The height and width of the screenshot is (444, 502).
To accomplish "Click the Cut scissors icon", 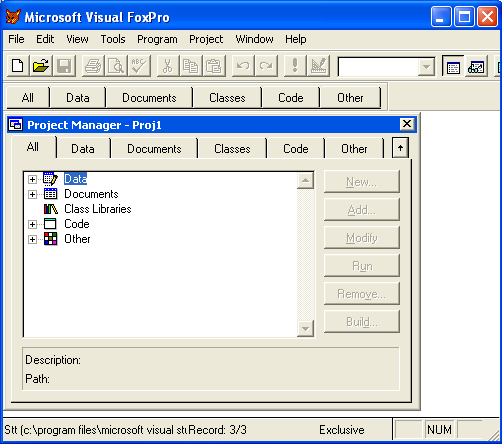I will (x=168, y=66).
